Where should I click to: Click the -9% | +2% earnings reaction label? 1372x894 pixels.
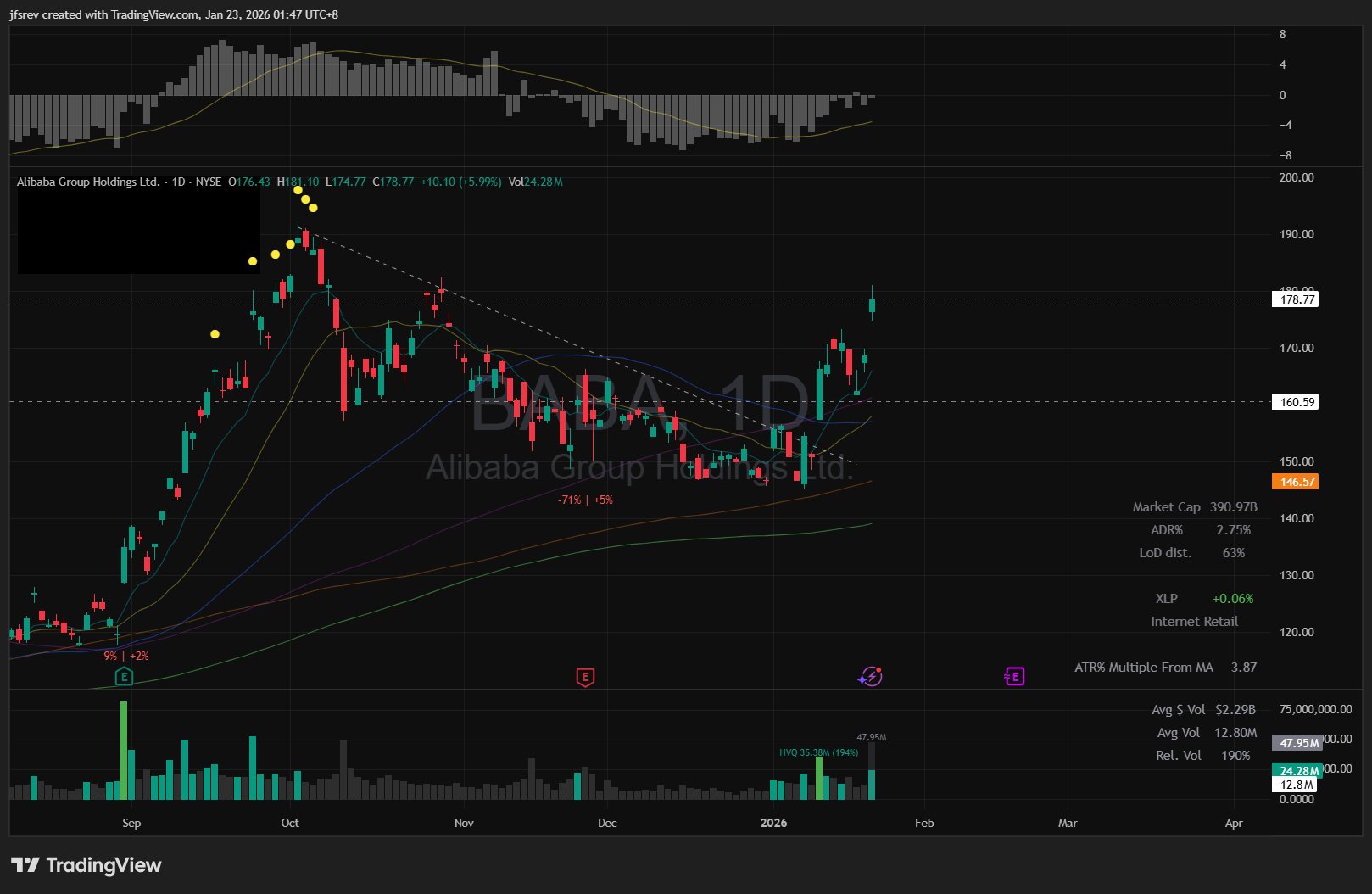[x=125, y=656]
